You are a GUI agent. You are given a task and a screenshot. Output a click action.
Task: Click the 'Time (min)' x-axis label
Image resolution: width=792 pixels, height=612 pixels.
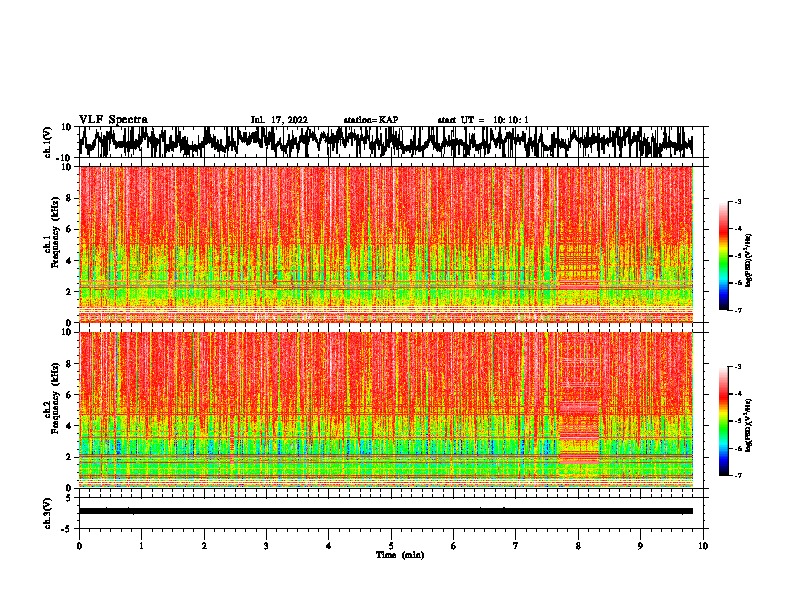pyautogui.click(x=400, y=555)
